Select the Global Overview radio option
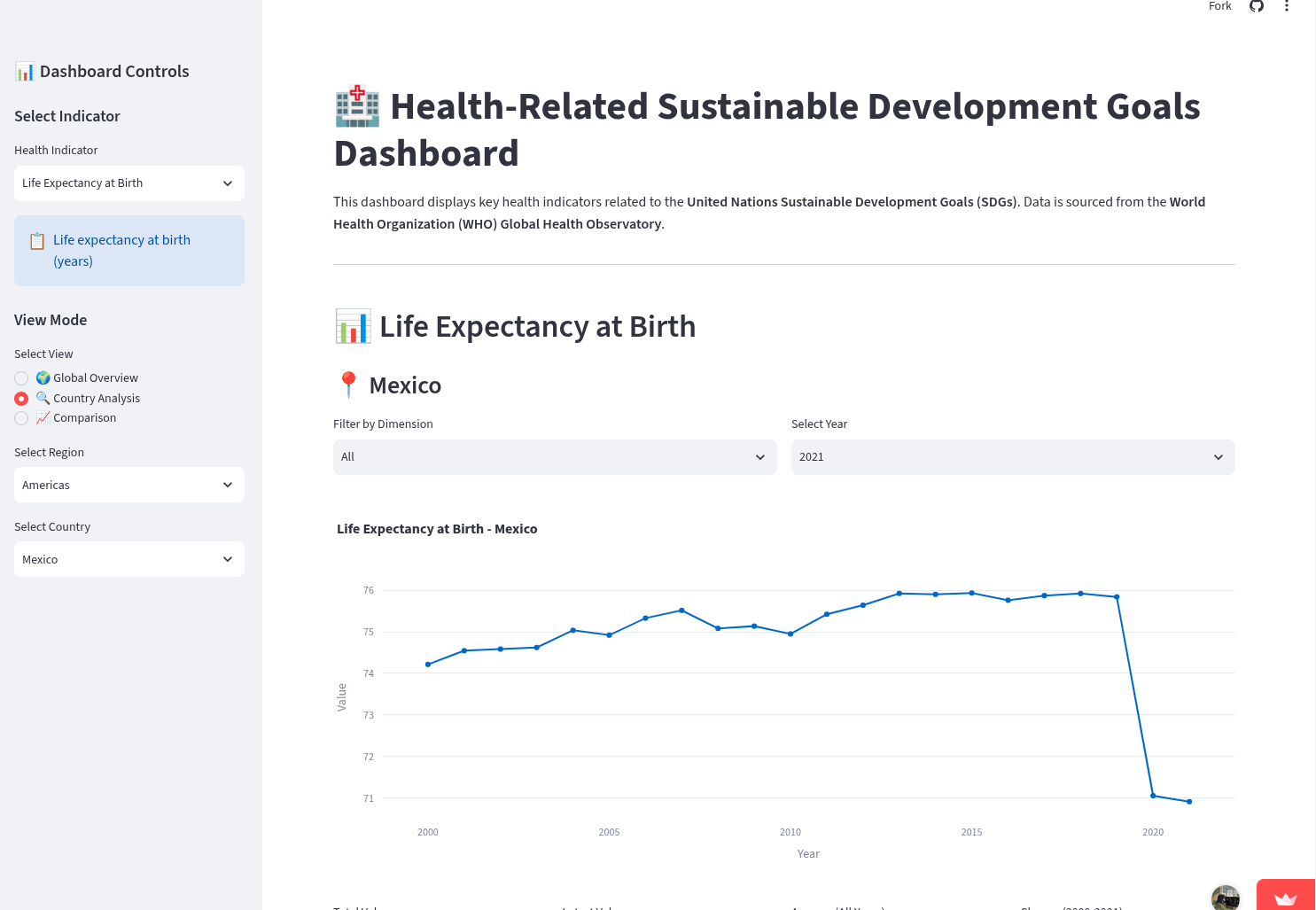Image resolution: width=1316 pixels, height=910 pixels. point(21,378)
